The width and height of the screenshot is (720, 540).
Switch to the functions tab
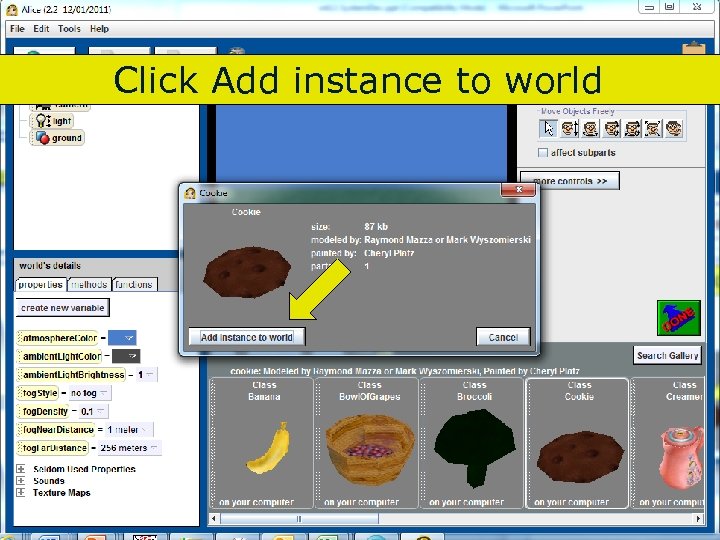point(134,285)
